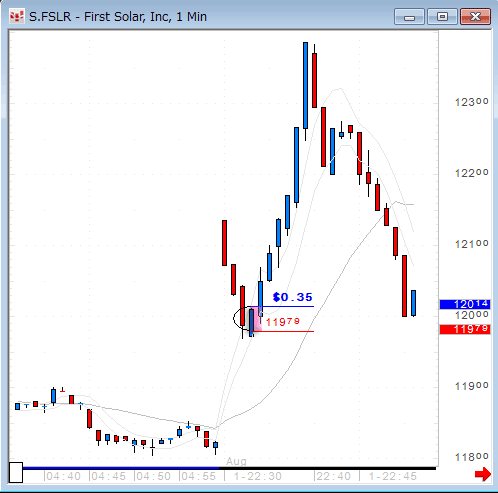Click the red 119.79 price marker

point(465,329)
